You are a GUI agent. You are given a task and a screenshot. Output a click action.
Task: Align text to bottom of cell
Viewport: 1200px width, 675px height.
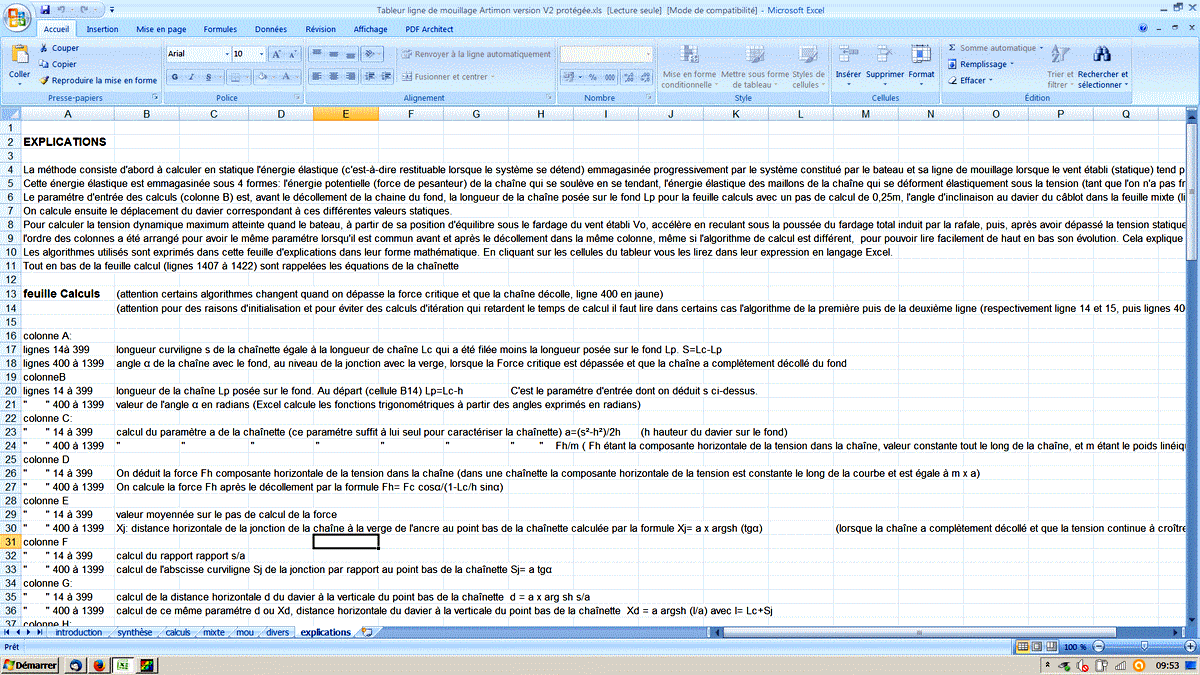350,53
